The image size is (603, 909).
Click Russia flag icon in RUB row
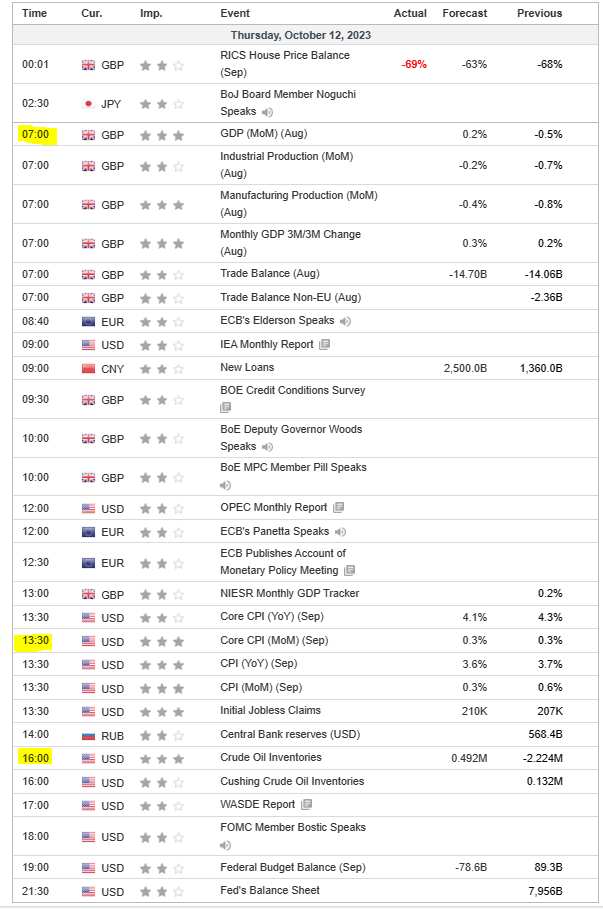(88, 734)
